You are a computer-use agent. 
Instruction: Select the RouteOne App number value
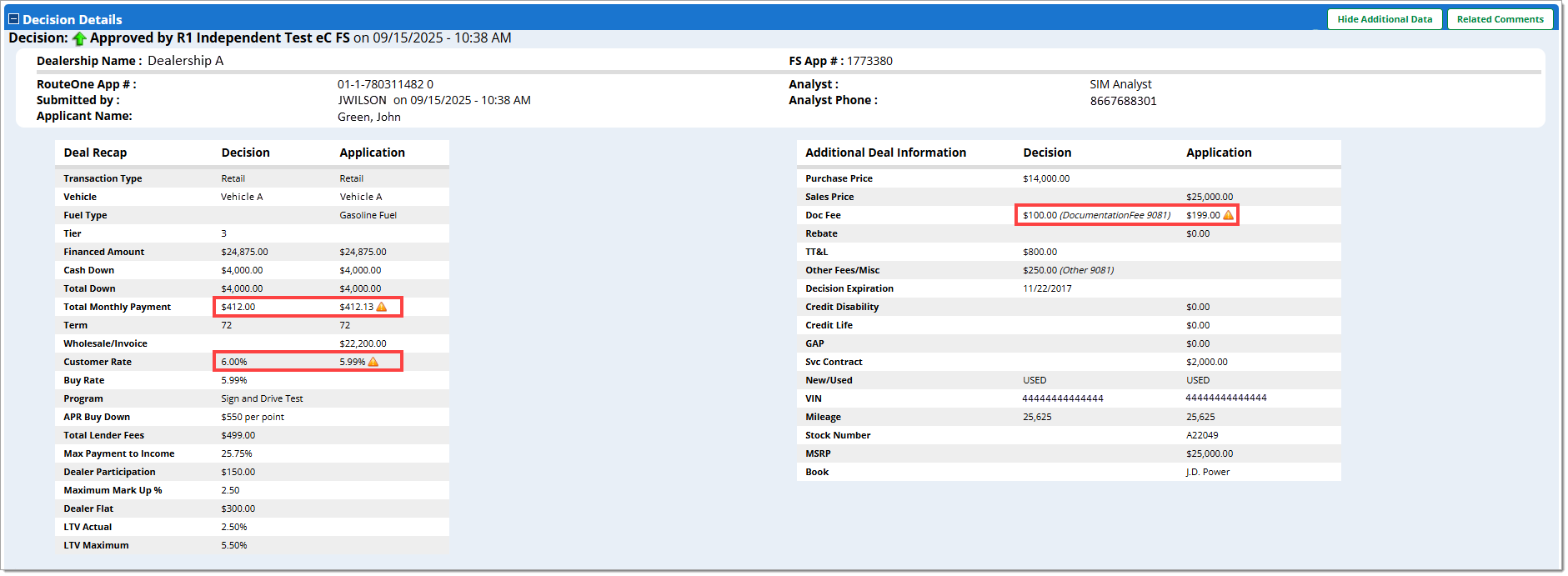pos(385,84)
